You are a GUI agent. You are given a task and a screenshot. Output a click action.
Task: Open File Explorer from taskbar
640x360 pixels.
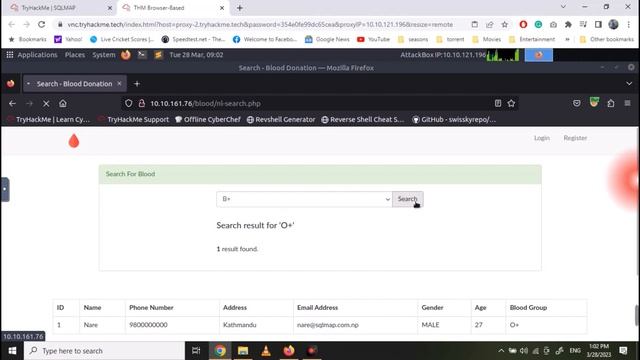[243, 351]
